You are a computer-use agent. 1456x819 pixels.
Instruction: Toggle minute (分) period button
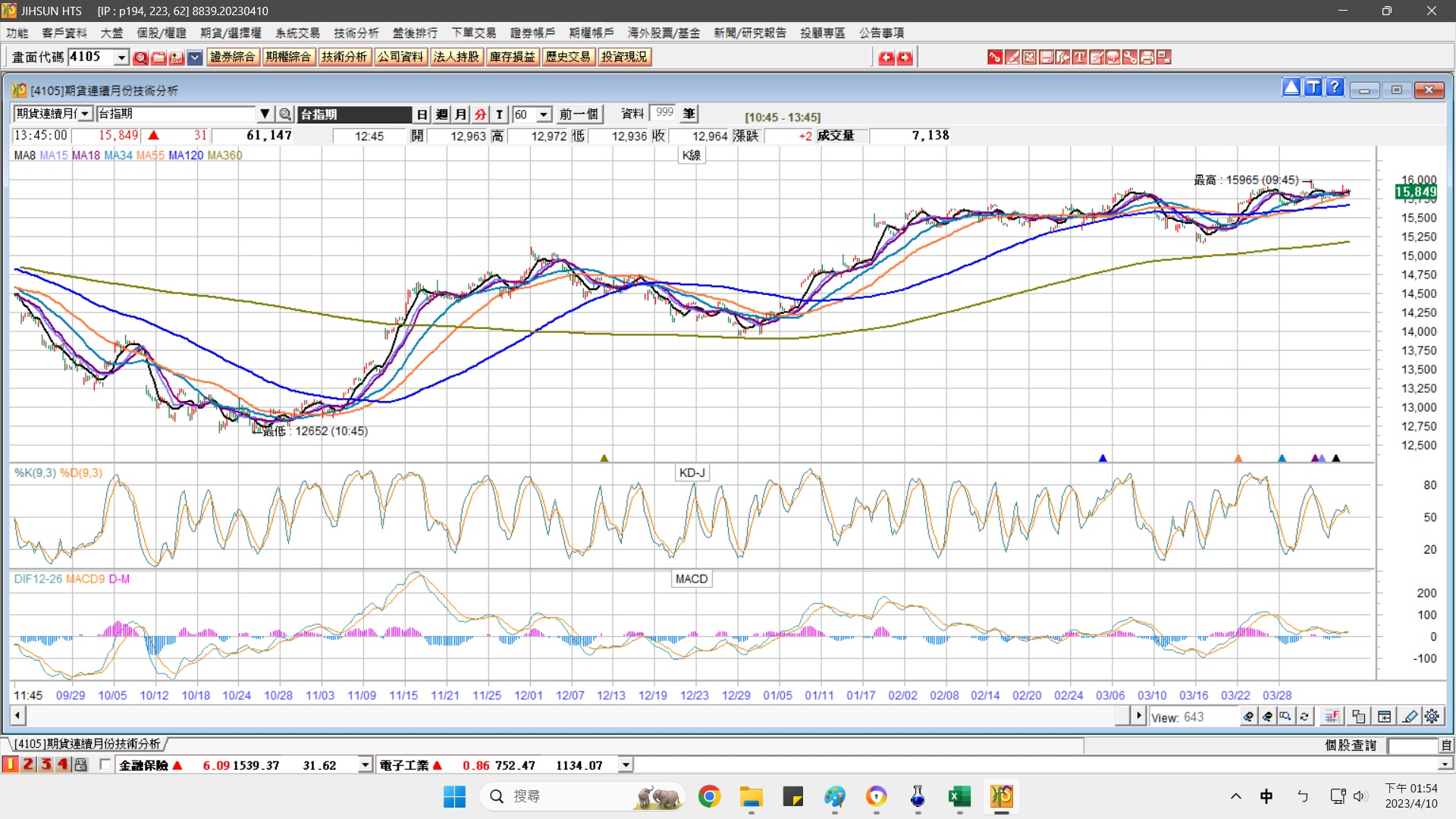480,115
